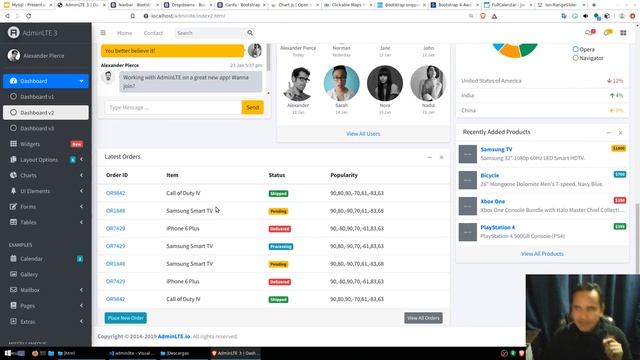
Task: Click Place New Order button
Action: pyautogui.click(x=126, y=318)
